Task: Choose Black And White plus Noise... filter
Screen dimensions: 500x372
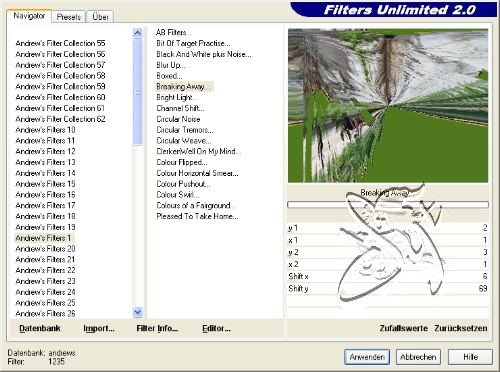Action: coord(204,54)
